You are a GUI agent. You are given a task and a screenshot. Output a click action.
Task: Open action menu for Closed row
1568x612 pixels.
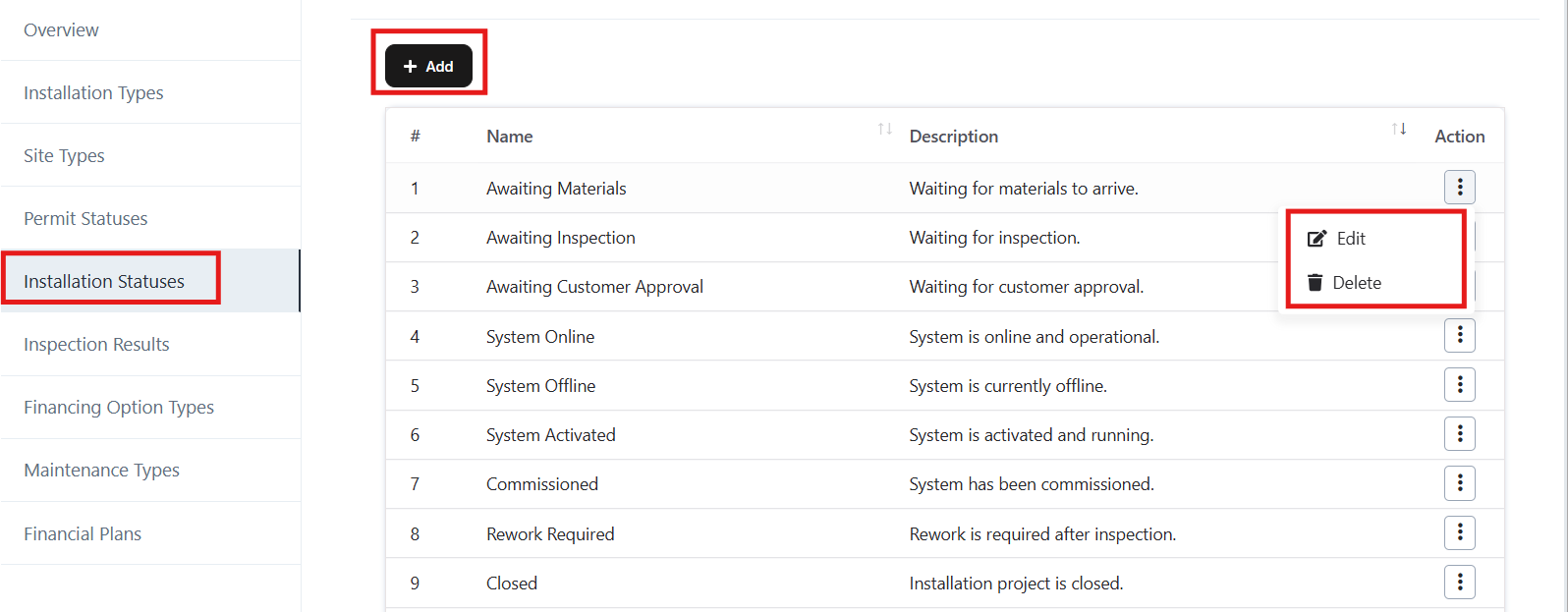1459,583
